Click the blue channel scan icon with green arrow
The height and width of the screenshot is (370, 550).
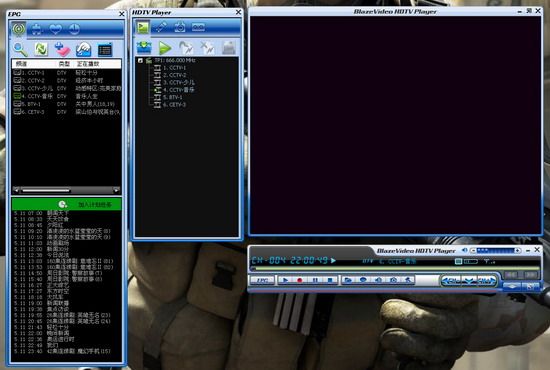(x=144, y=48)
